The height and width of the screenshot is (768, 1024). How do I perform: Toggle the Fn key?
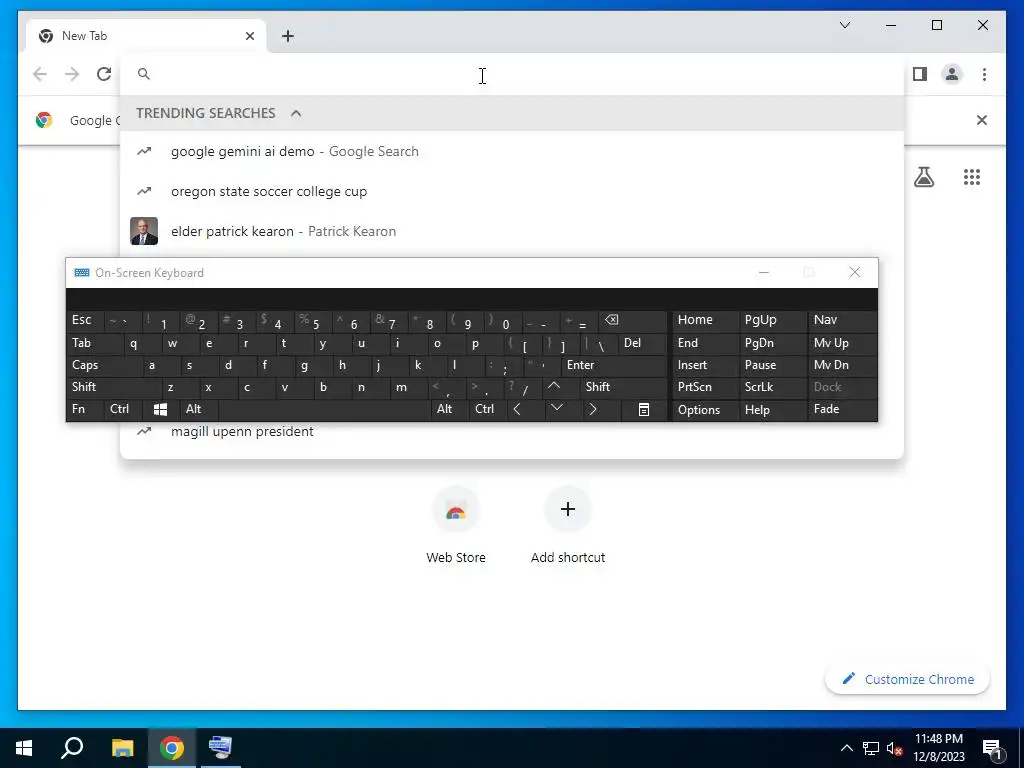(85, 409)
